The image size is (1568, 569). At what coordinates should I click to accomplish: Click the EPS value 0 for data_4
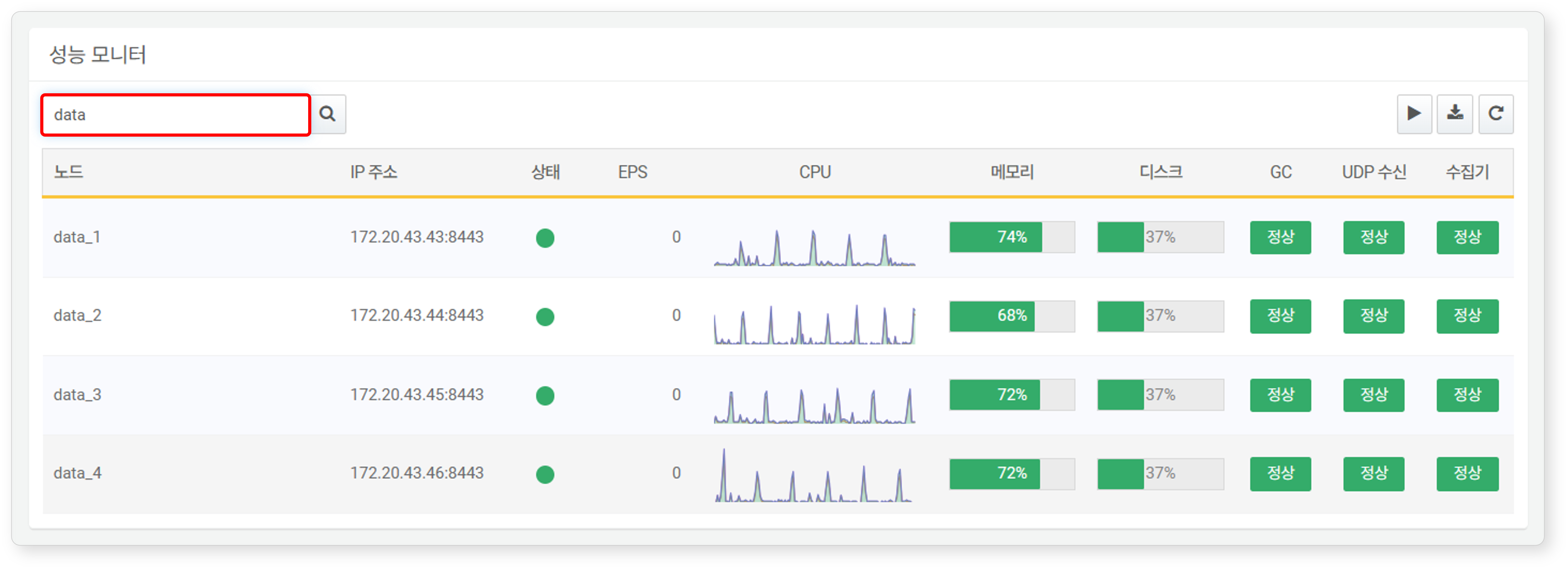tap(676, 473)
